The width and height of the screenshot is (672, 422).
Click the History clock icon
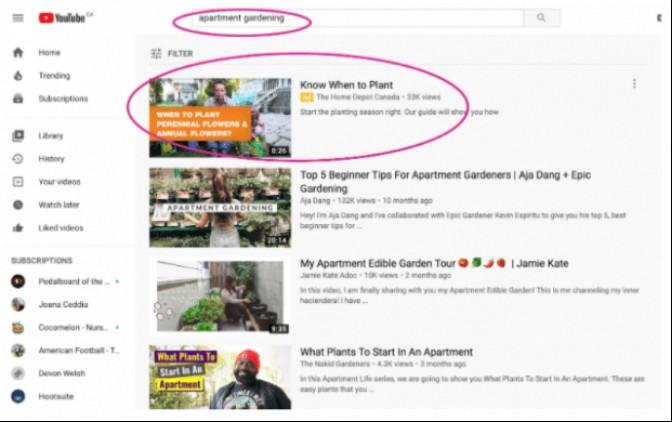18,159
